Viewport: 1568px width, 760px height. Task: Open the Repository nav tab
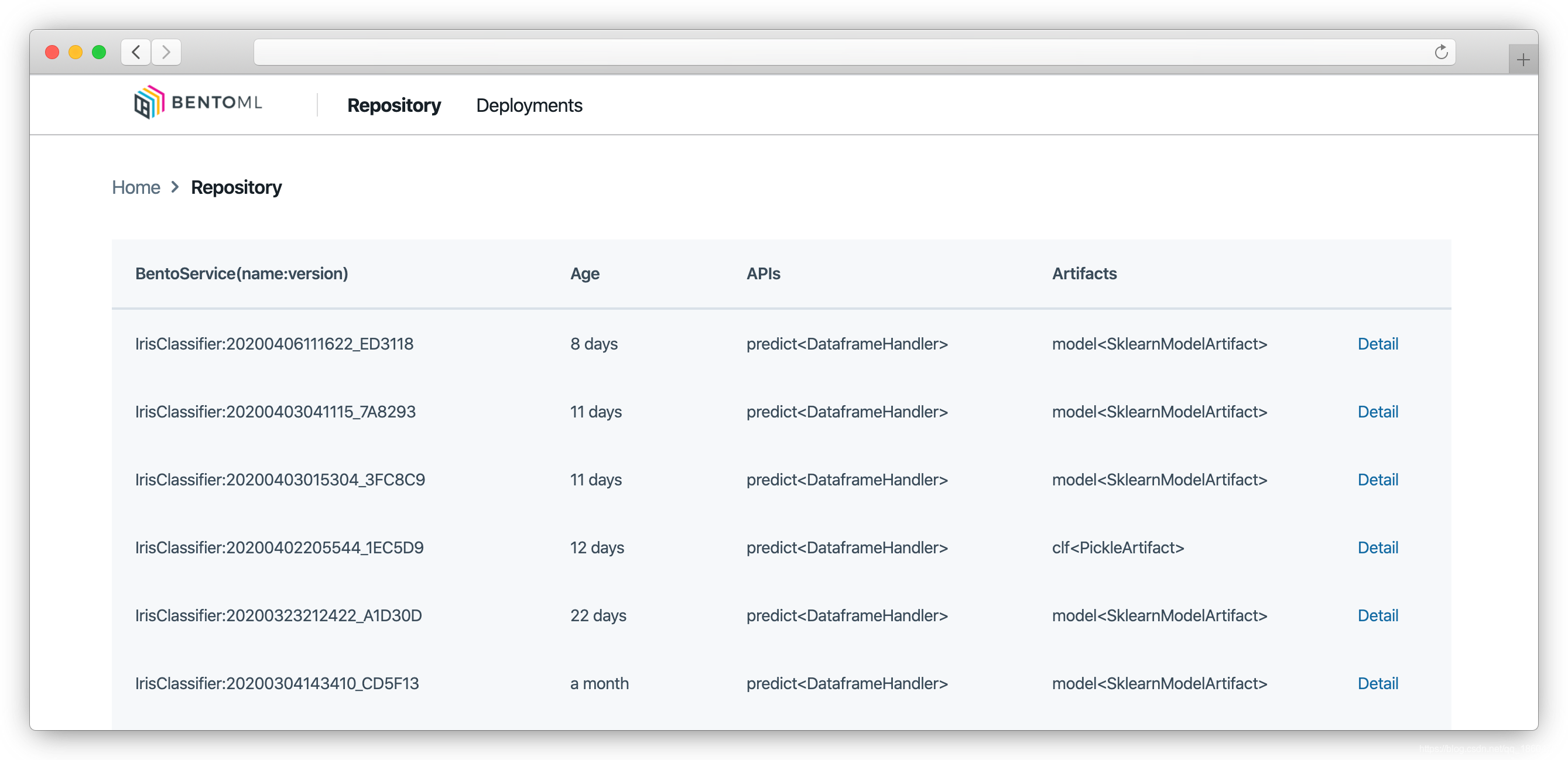coord(394,105)
